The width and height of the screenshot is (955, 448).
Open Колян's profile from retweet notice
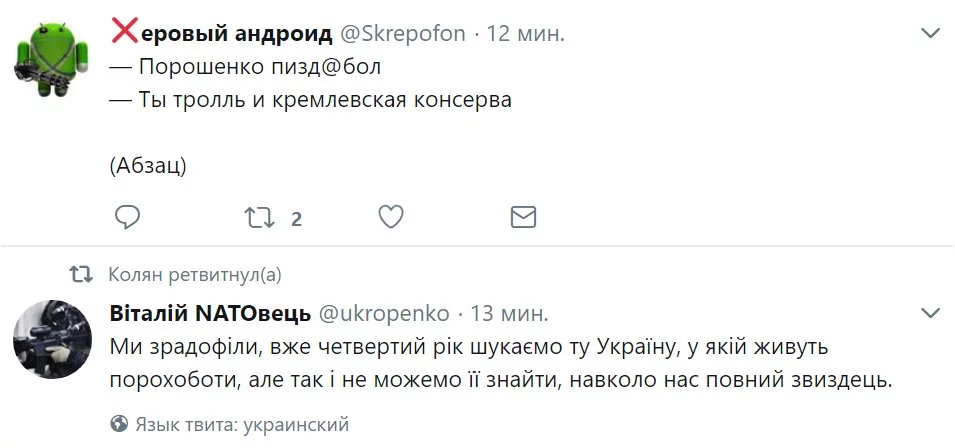pyautogui.click(x=134, y=274)
